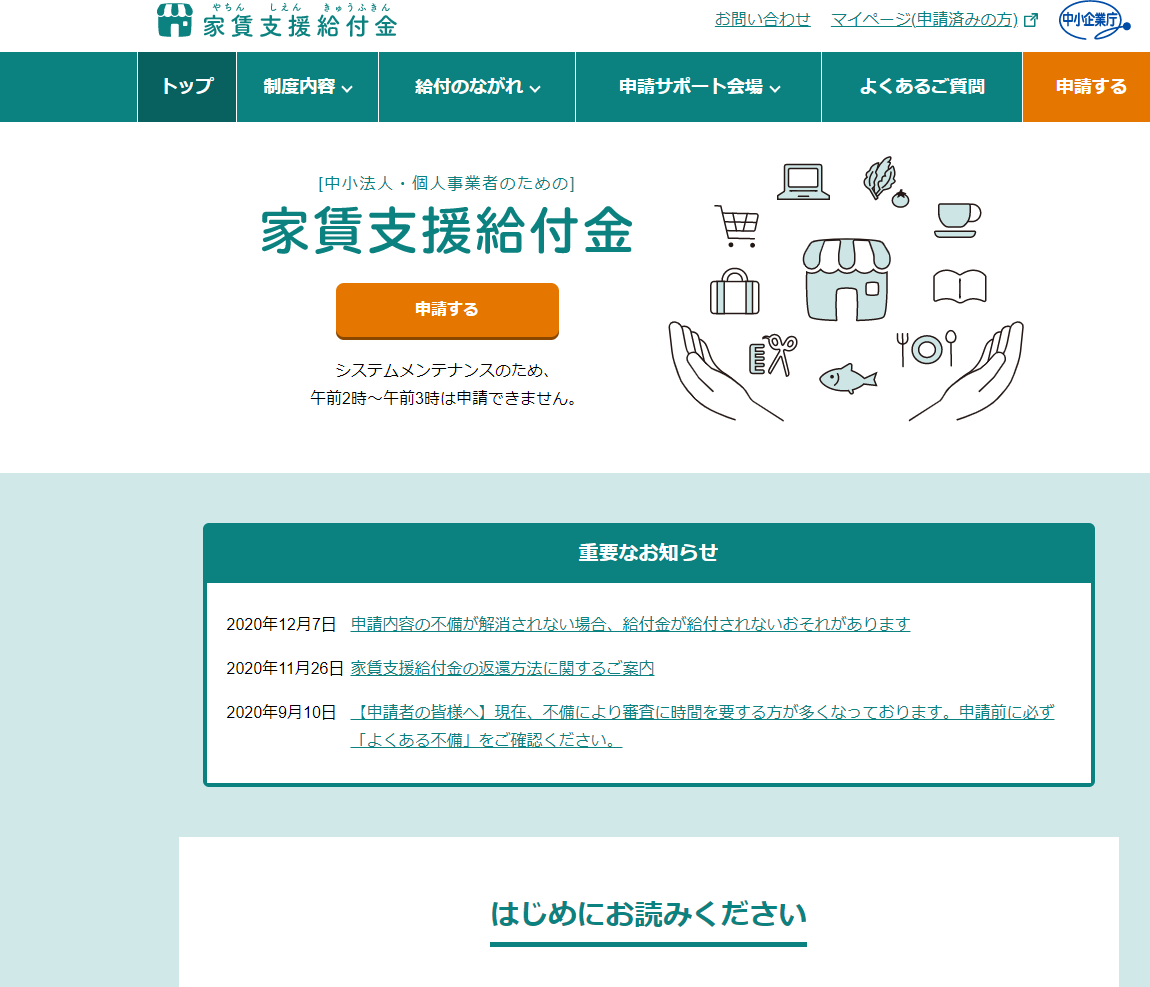
Task: Select the トップ navigation tab
Action: point(187,87)
